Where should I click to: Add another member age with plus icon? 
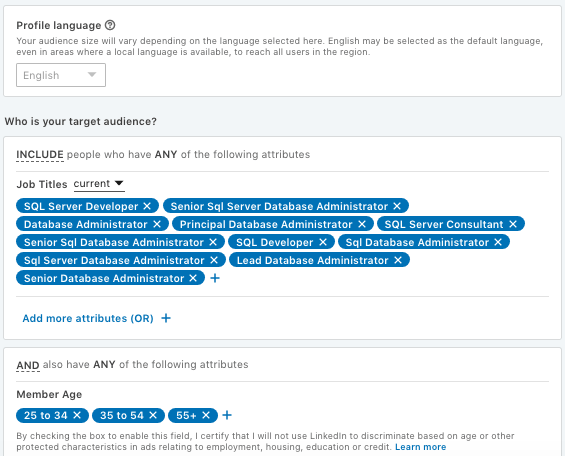tap(227, 415)
